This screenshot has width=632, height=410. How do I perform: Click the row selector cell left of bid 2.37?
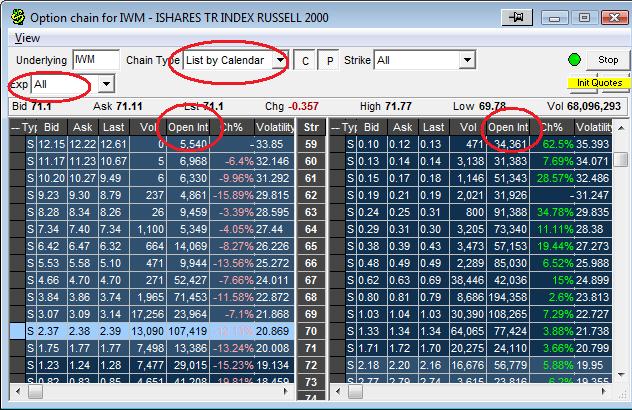17,331
